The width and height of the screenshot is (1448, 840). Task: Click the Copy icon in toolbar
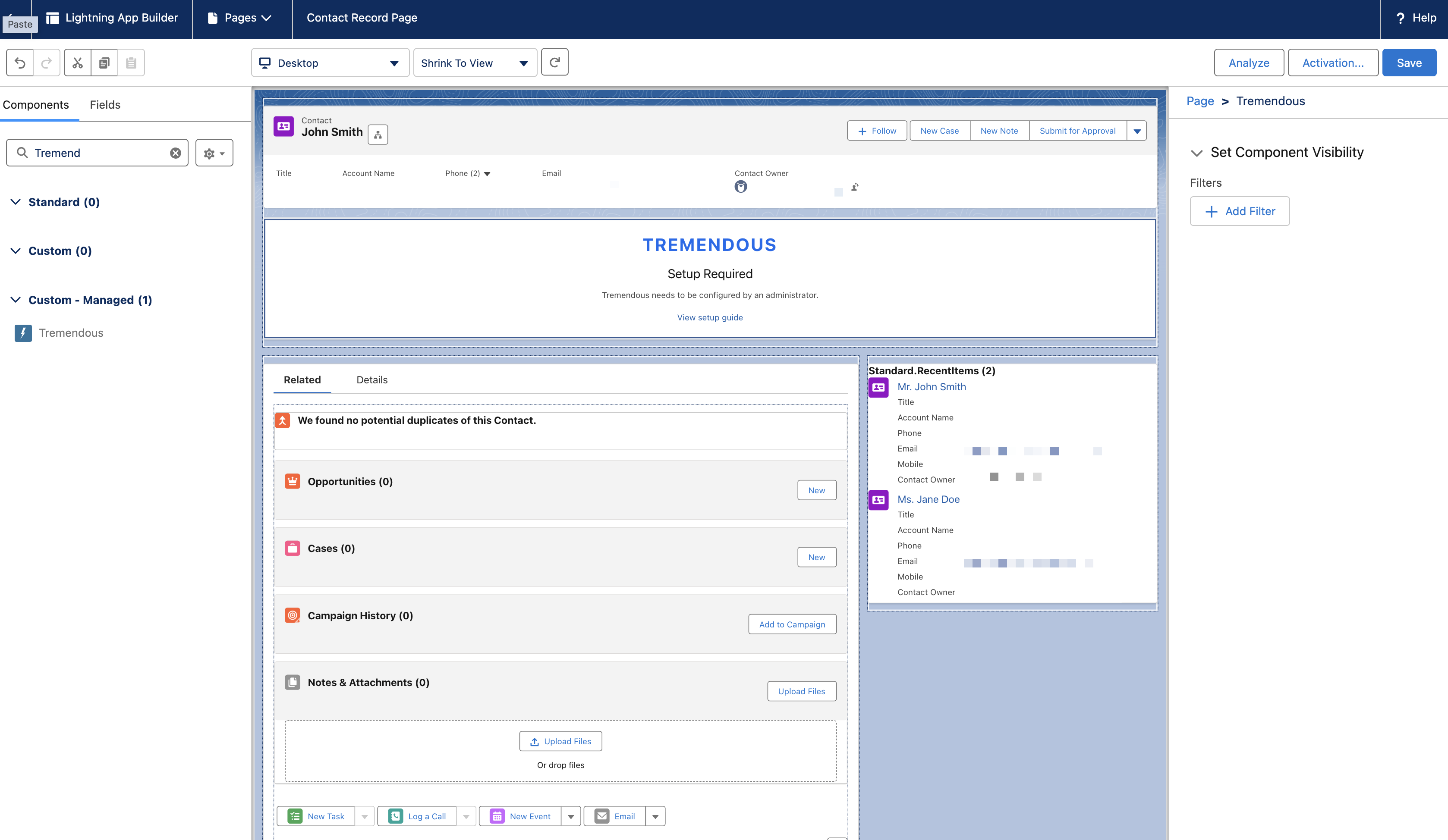pyautogui.click(x=104, y=63)
